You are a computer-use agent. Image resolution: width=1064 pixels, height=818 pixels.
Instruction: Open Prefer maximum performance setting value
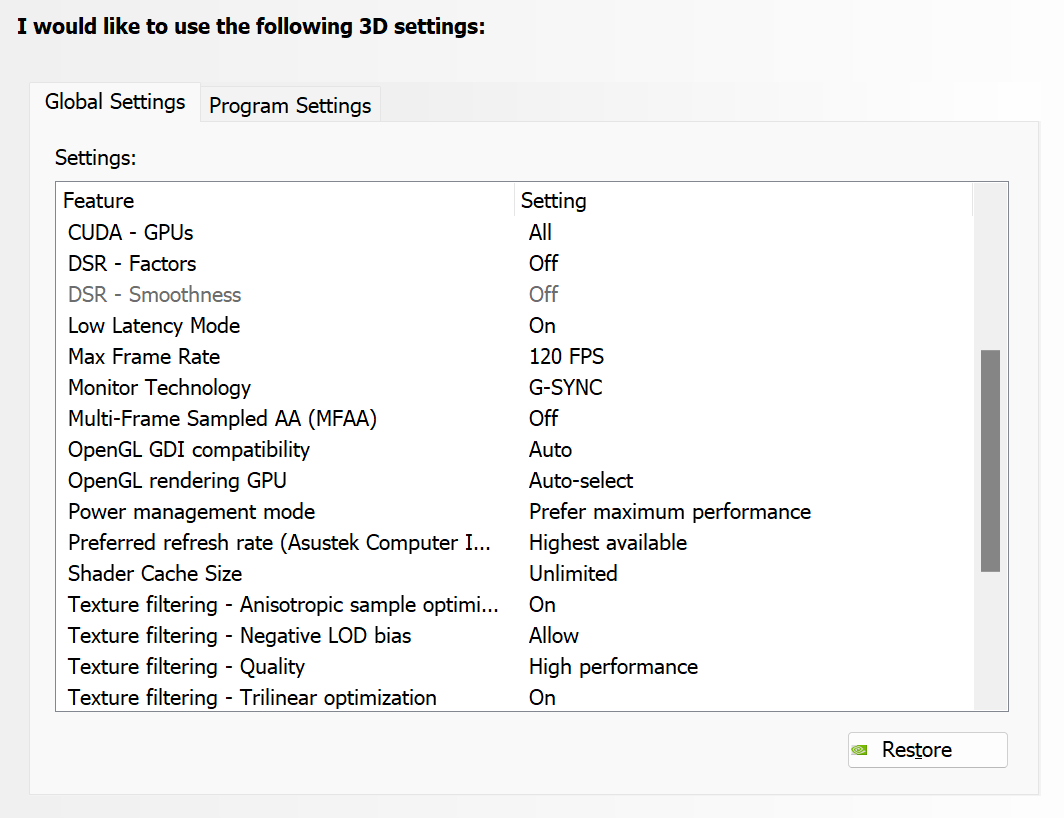[x=669, y=512]
